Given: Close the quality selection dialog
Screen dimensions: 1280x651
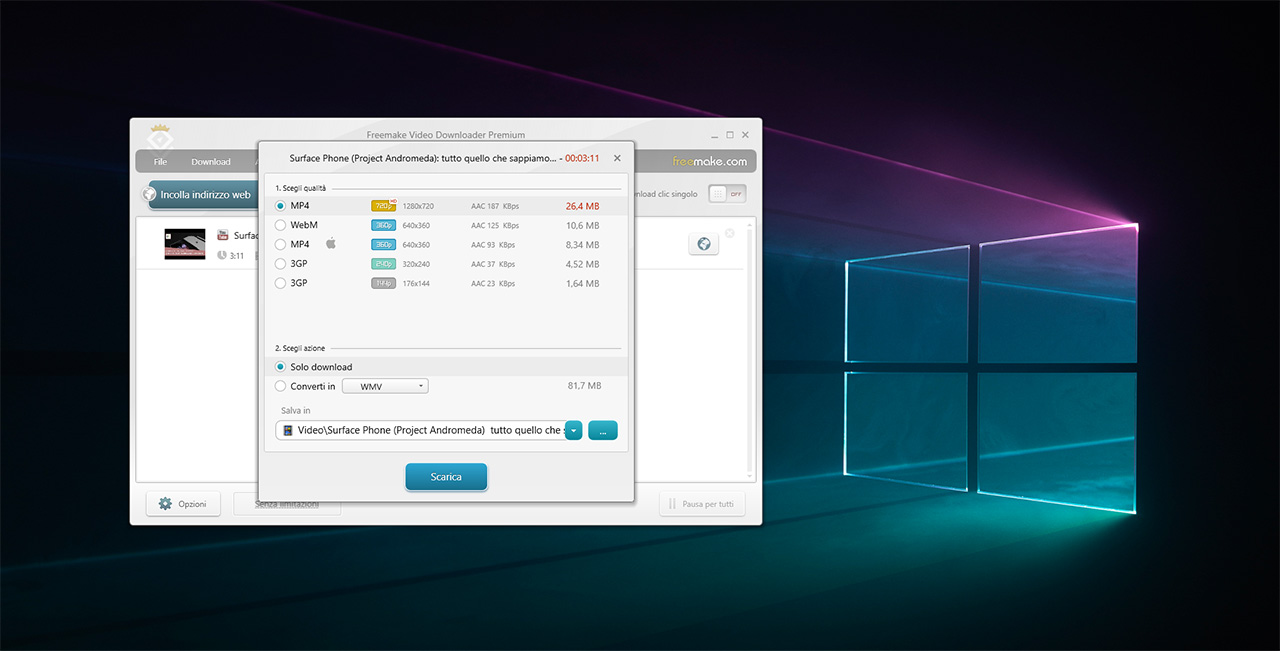Looking at the screenshot, I should (x=617, y=158).
